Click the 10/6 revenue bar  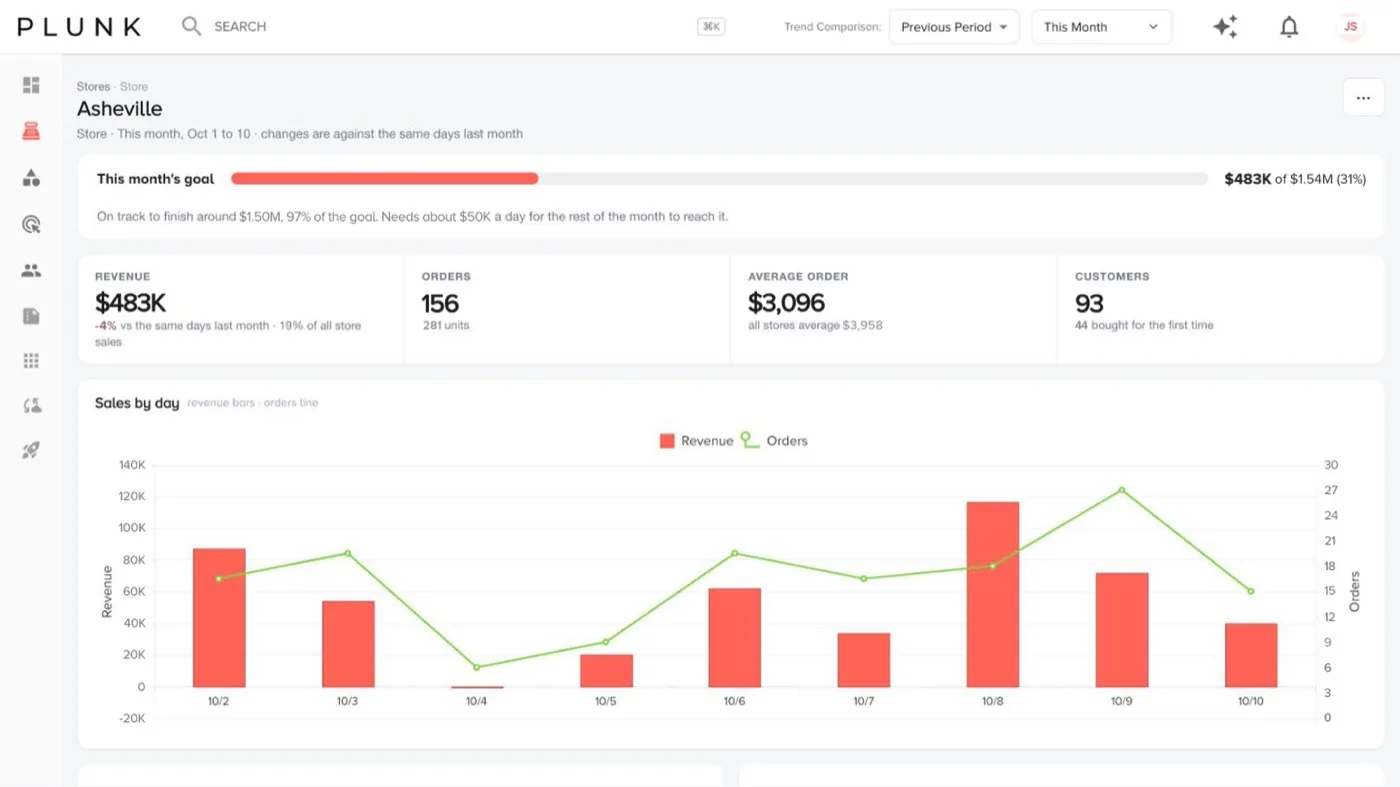(x=734, y=637)
